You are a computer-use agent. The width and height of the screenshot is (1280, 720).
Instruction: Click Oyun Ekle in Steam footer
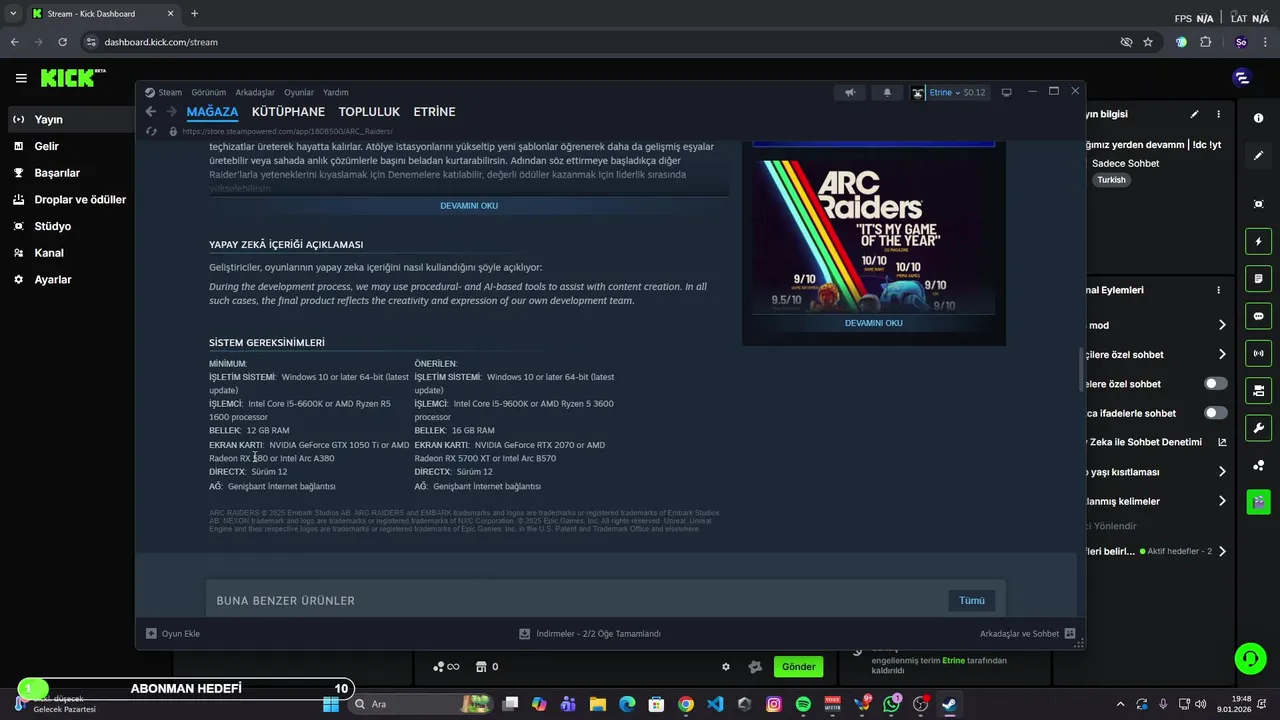(x=173, y=633)
